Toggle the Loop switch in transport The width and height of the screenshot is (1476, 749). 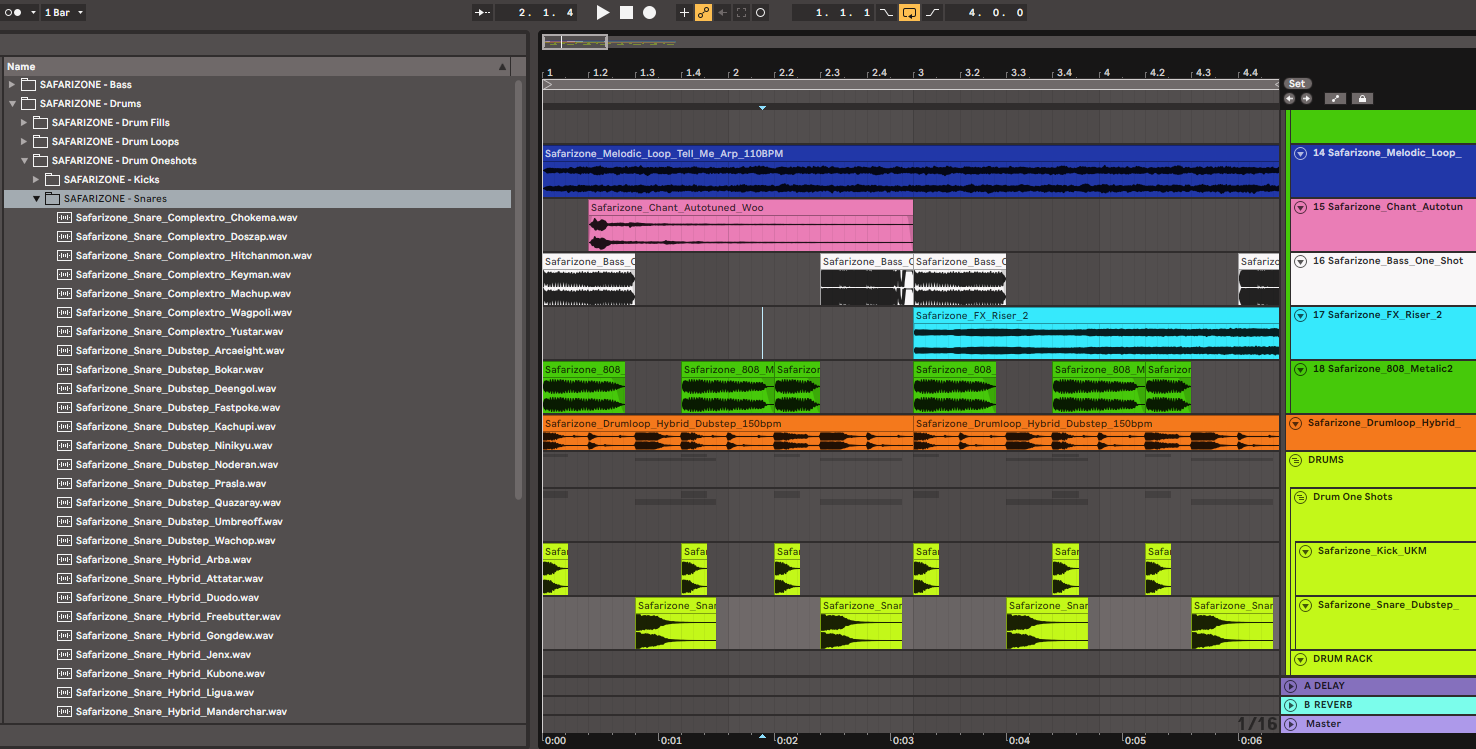pos(909,13)
